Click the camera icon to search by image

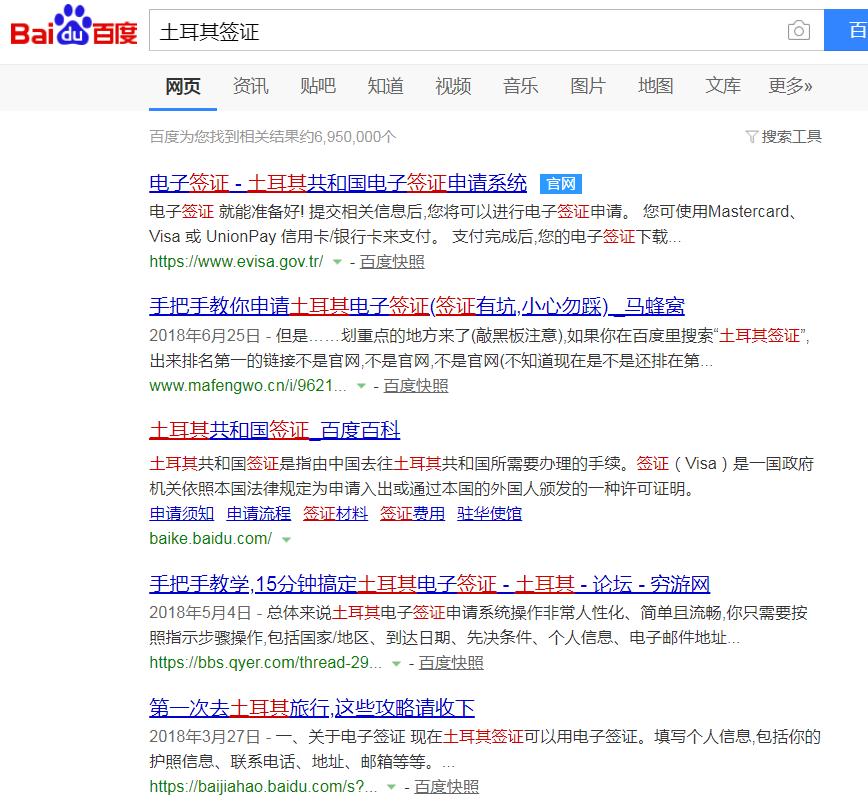[799, 31]
